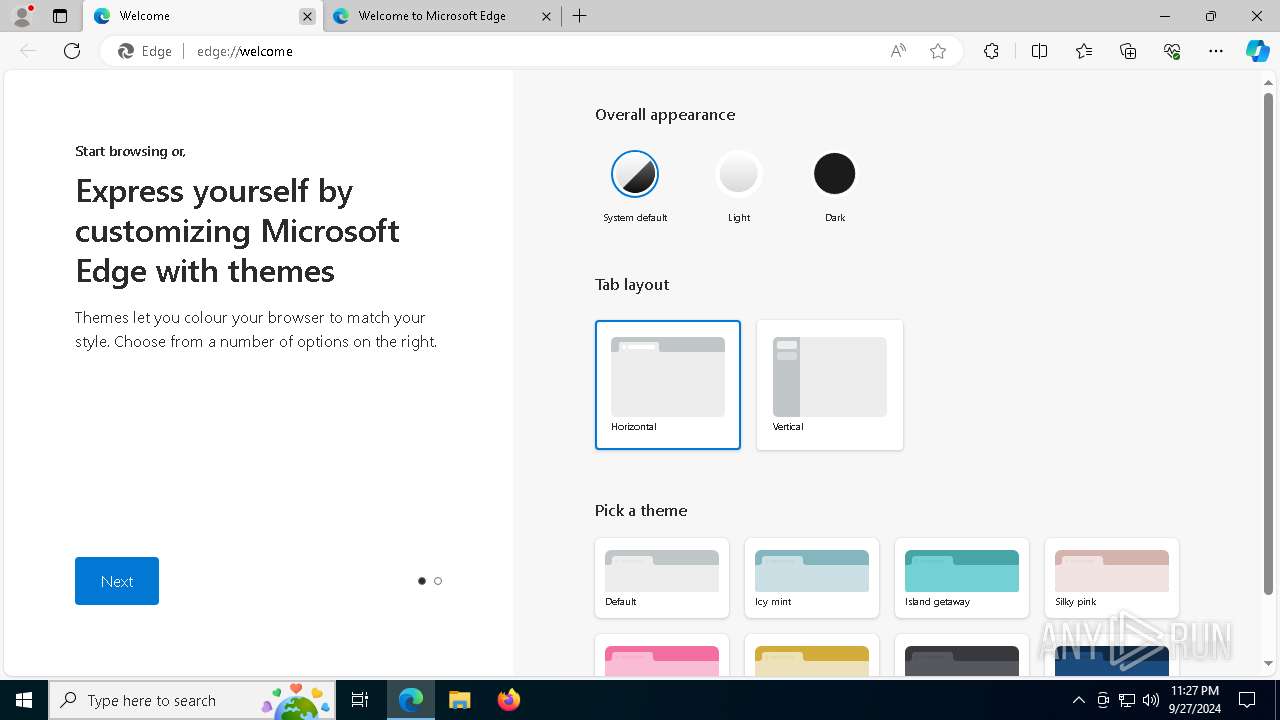Open Collections icon
1280x720 pixels.
pos(1128,51)
